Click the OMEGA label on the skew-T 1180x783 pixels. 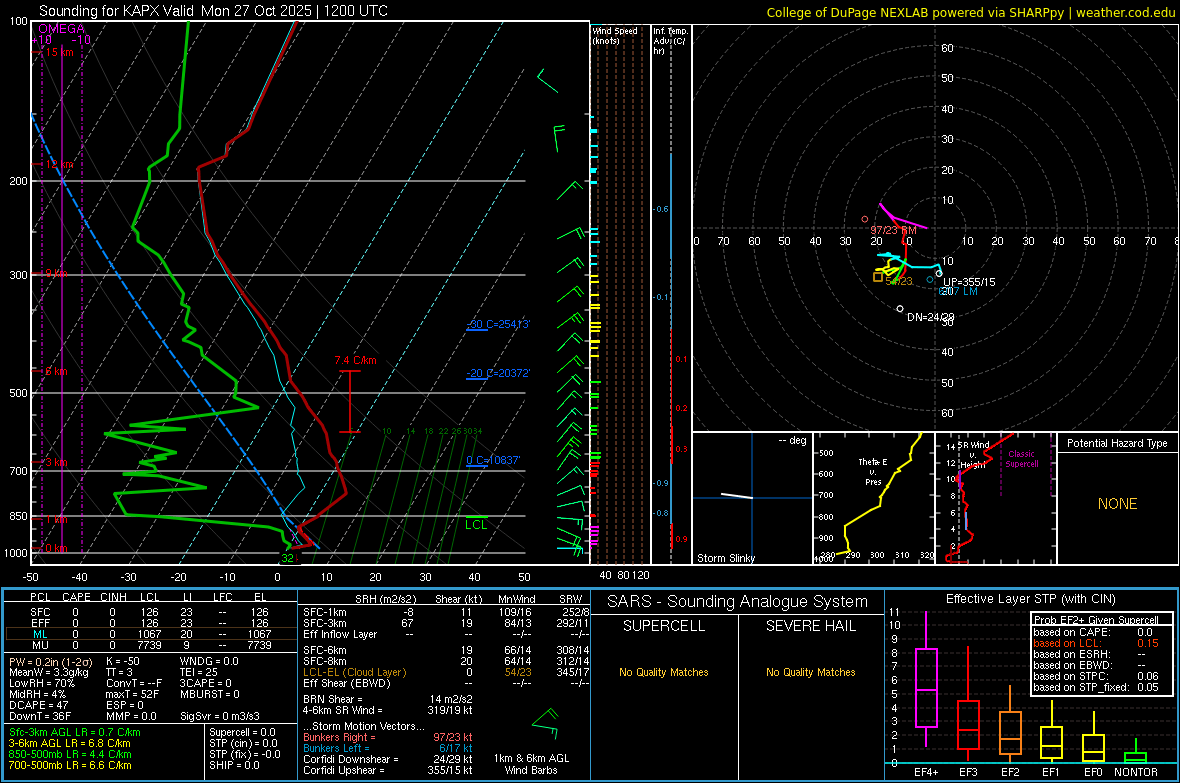click(x=62, y=29)
